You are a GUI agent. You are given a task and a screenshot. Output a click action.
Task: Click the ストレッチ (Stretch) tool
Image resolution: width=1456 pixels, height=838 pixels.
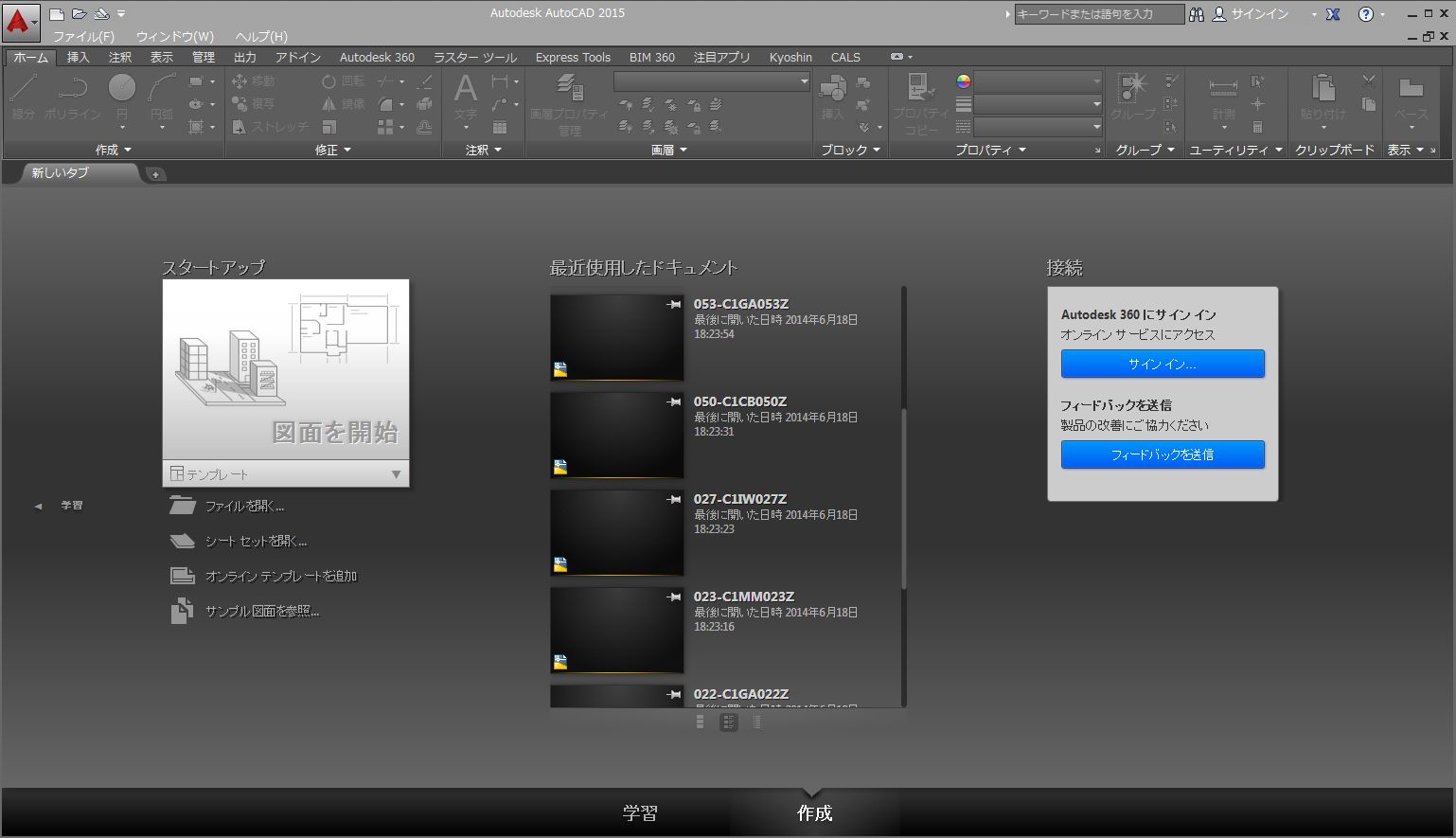coord(270,126)
